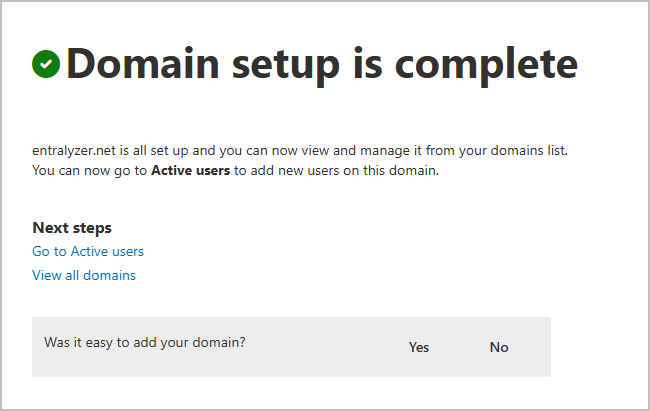Open the Go to Active users link
This screenshot has height=411, width=650.
88,251
